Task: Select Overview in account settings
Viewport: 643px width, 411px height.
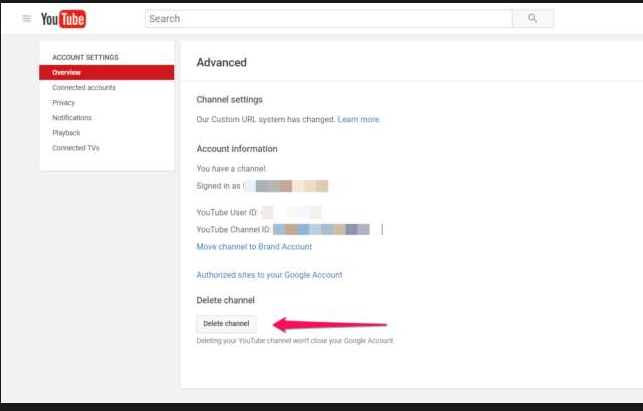Action: [x=107, y=73]
